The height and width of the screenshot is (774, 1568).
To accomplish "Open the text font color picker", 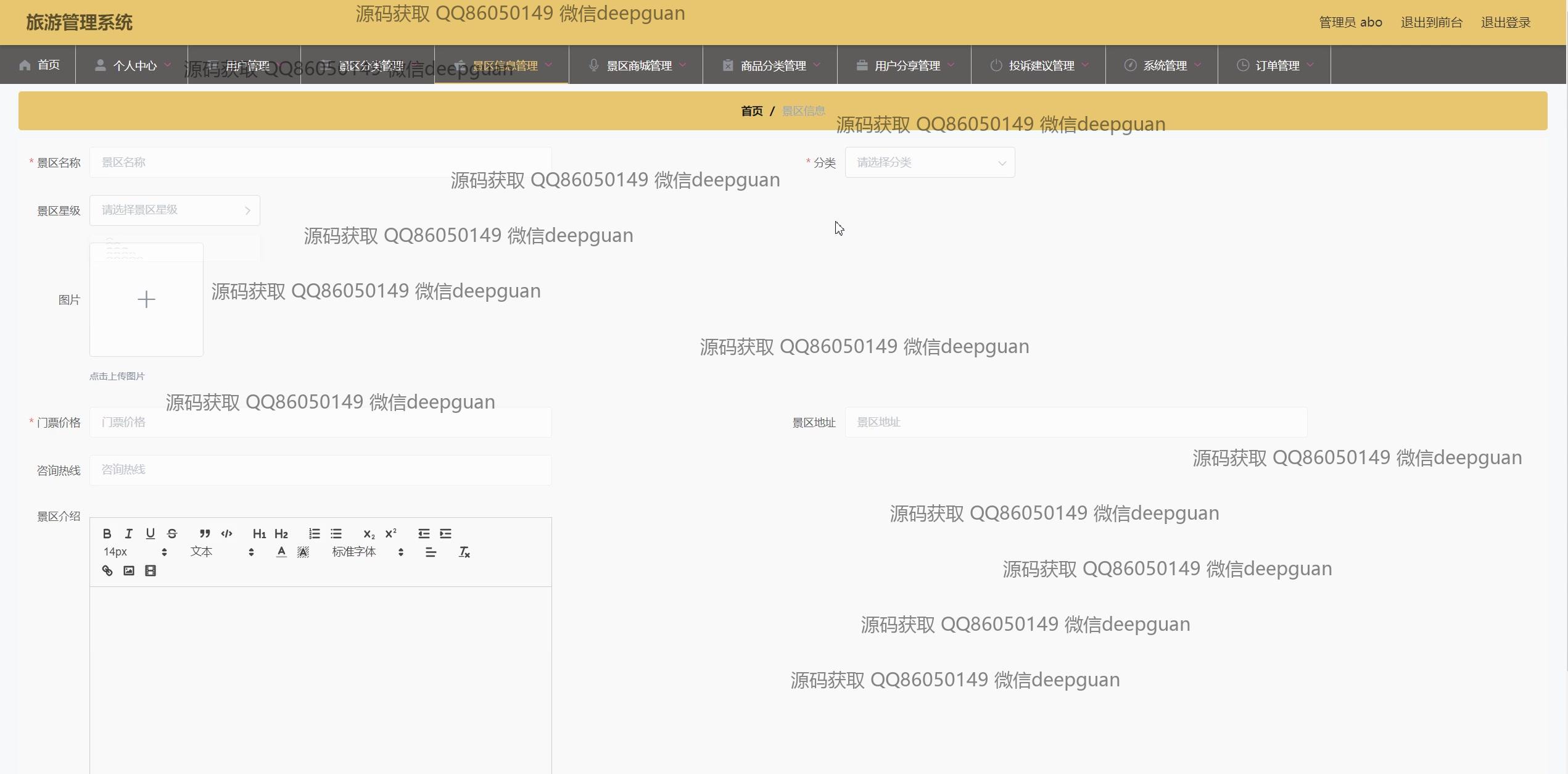I will tap(281, 552).
